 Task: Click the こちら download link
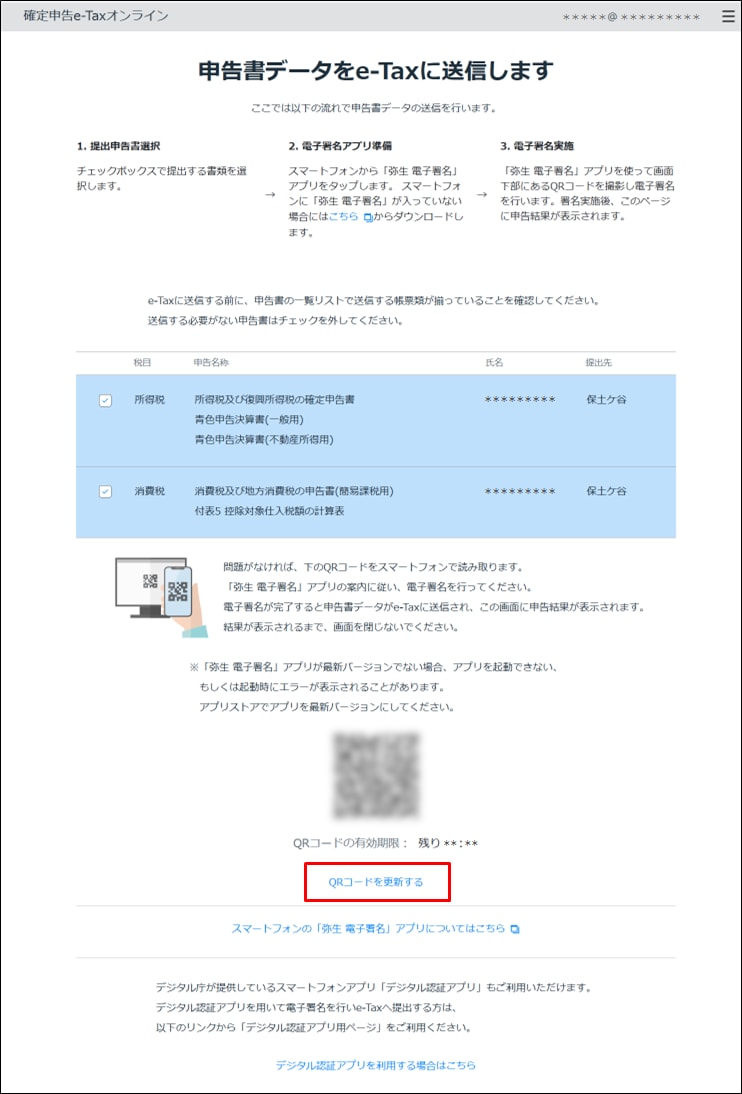coord(343,216)
